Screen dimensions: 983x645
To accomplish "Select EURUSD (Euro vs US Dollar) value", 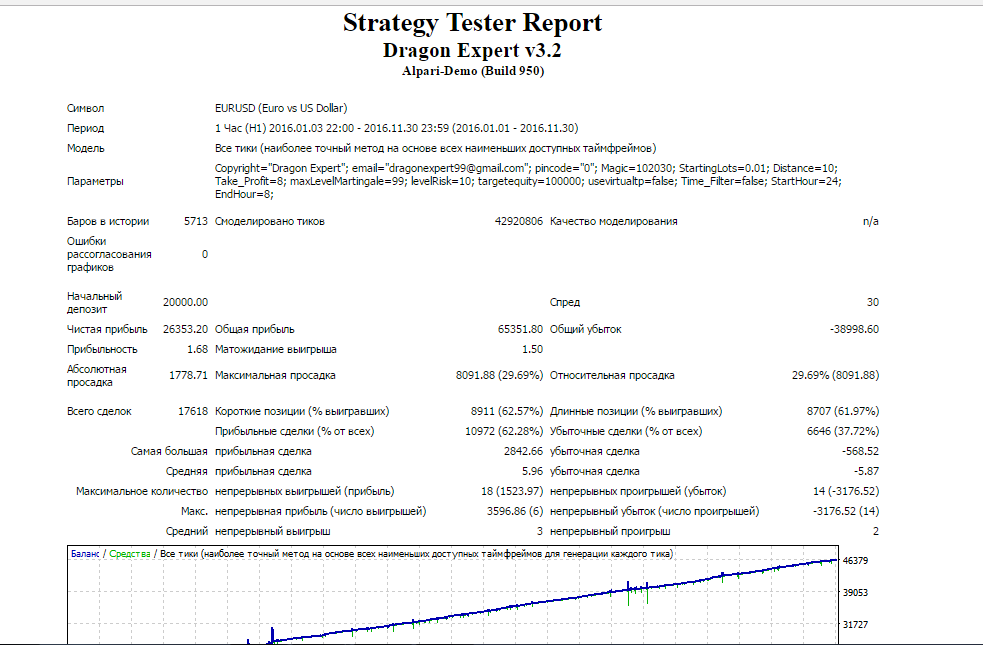I will point(281,108).
